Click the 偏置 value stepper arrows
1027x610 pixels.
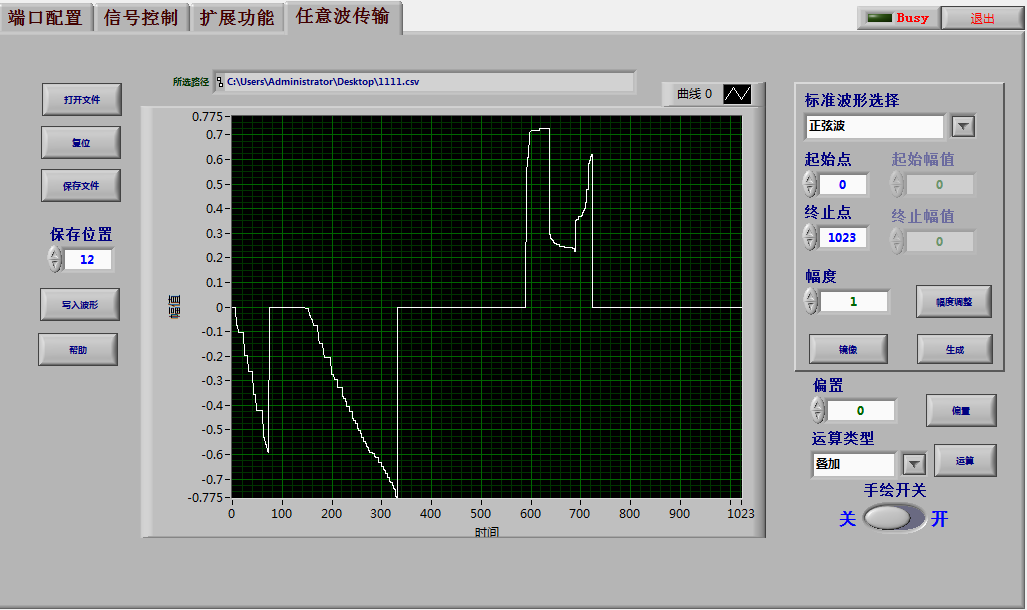click(x=818, y=411)
